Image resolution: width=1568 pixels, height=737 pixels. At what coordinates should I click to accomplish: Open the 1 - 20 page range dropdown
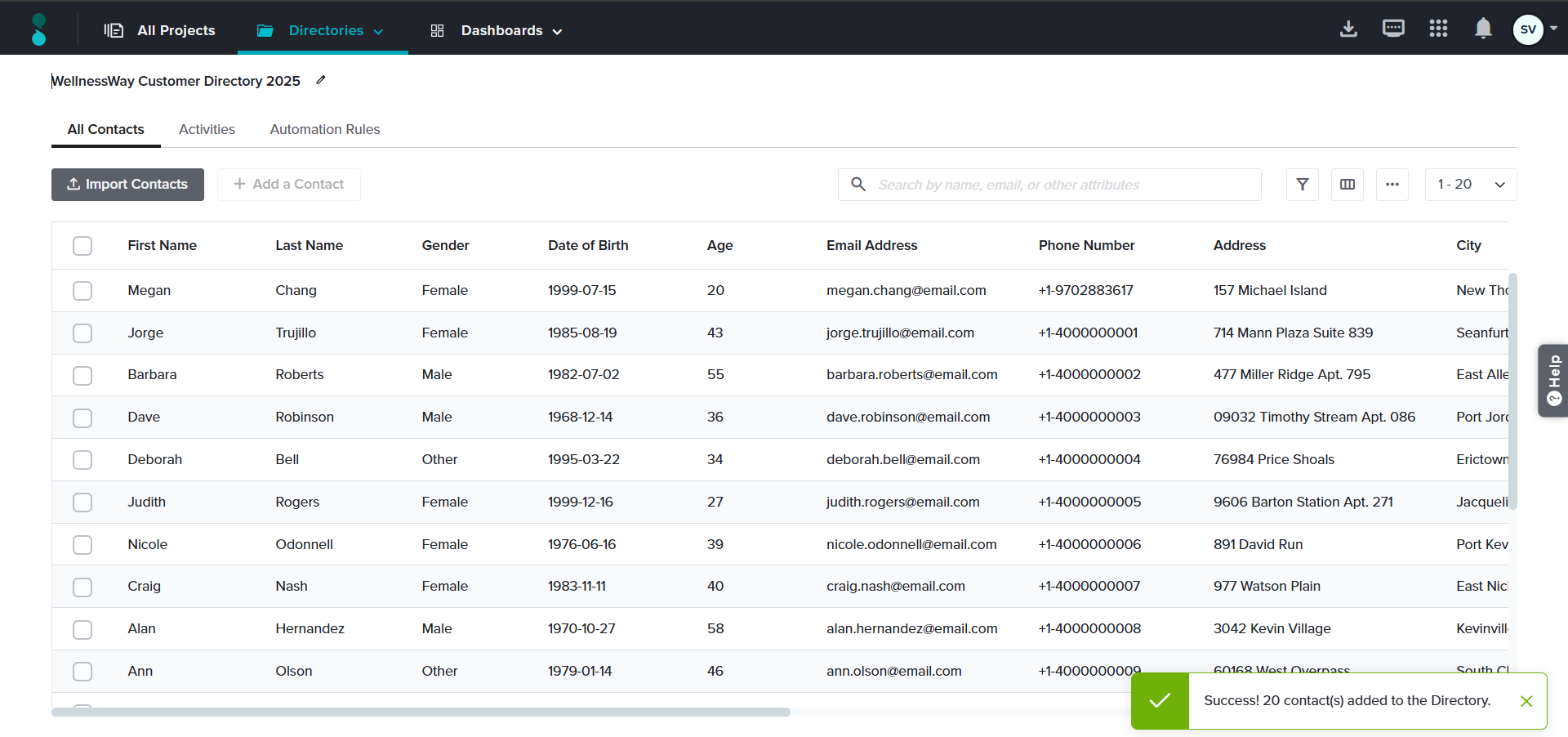[1470, 185]
